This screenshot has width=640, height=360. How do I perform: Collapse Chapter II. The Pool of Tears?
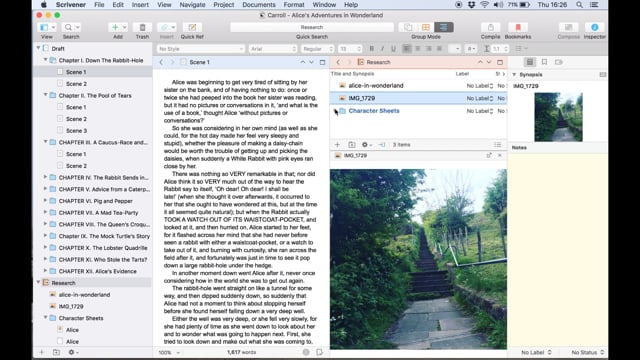[45, 95]
